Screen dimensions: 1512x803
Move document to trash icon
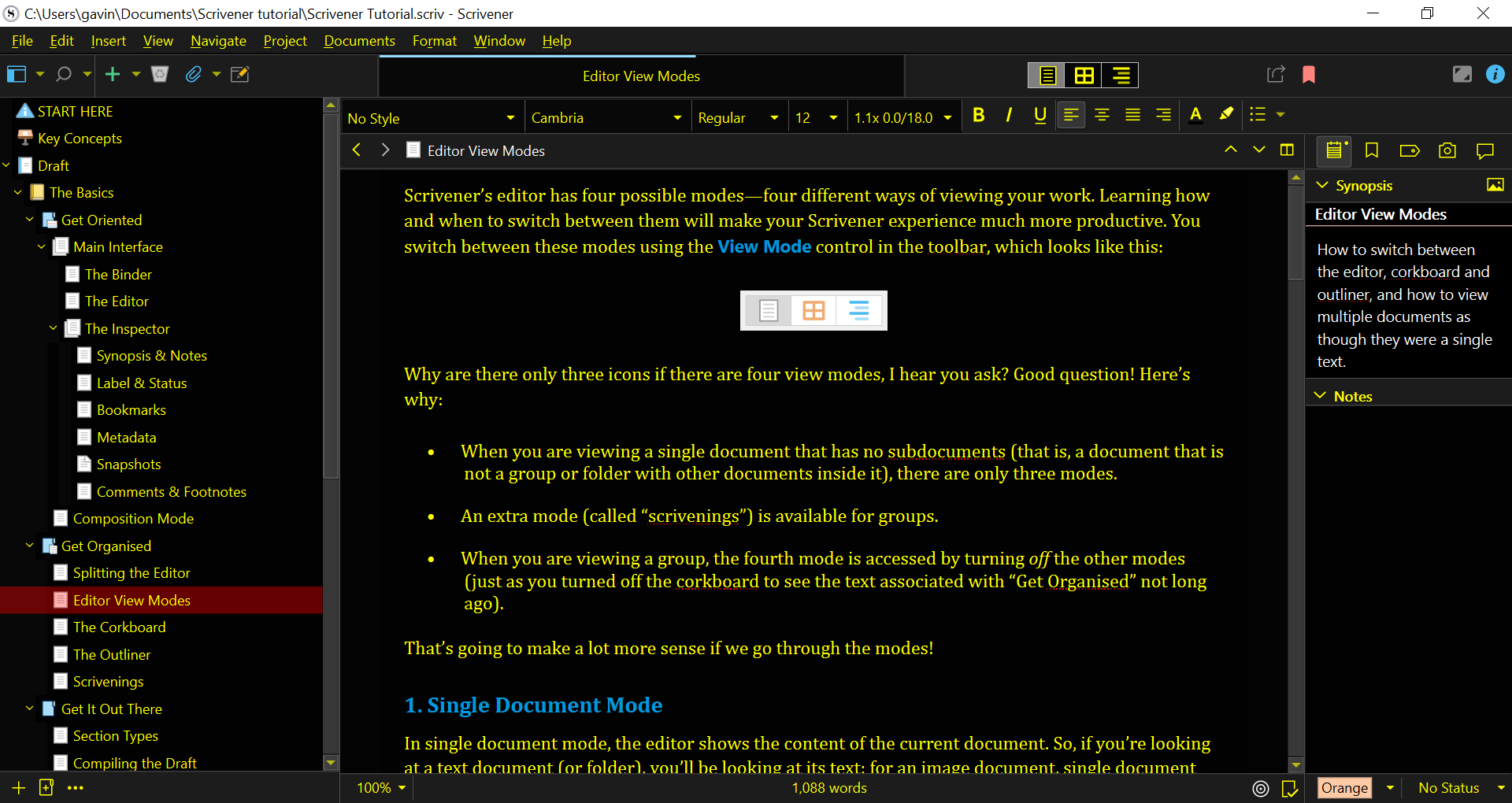(x=160, y=74)
